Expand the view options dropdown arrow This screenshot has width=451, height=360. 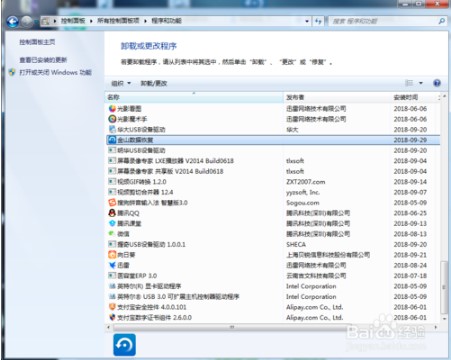(x=421, y=83)
